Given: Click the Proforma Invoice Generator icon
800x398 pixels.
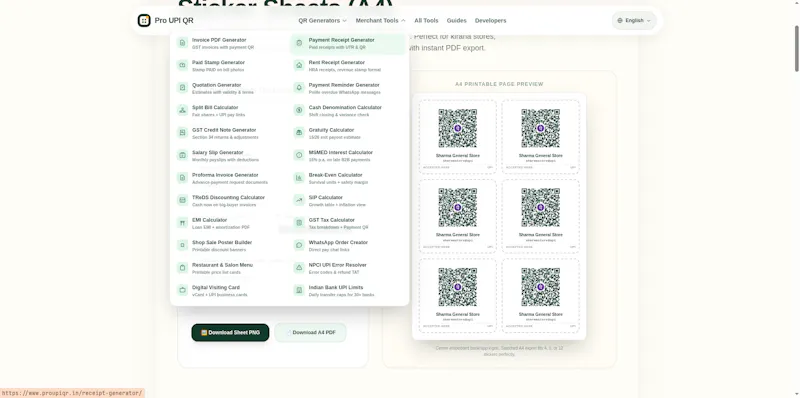Looking at the screenshot, I should click(x=183, y=178).
